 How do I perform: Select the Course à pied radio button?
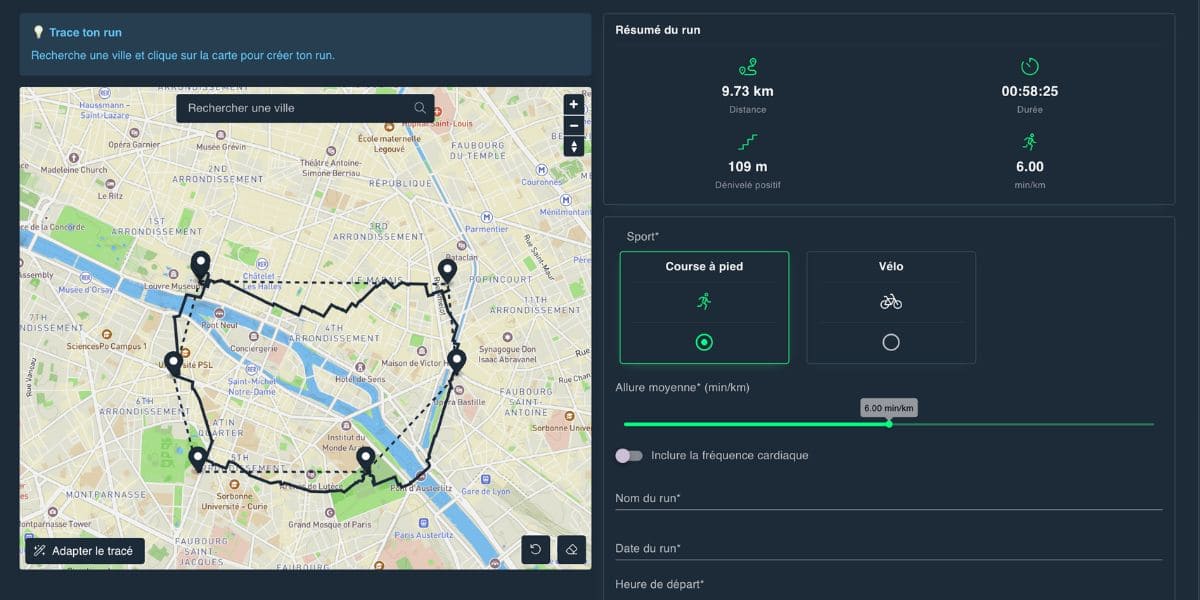[x=704, y=342]
